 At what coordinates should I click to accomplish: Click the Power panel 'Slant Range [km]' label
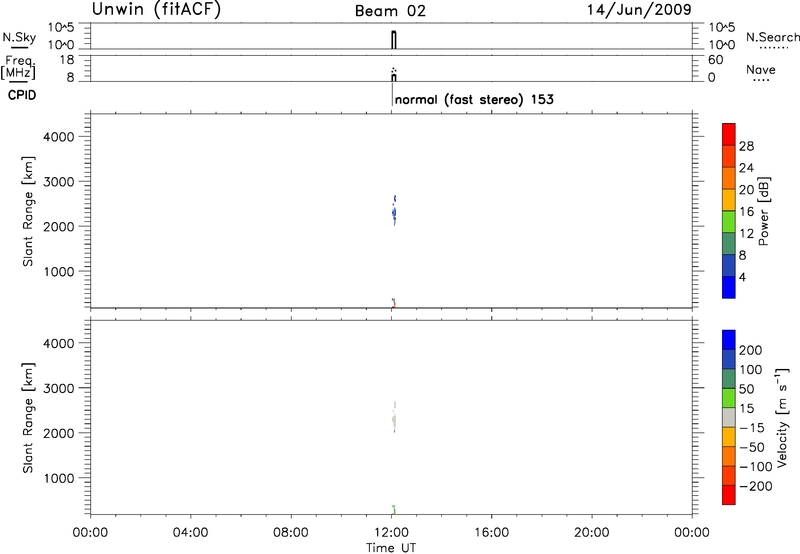pyautogui.click(x=28, y=211)
